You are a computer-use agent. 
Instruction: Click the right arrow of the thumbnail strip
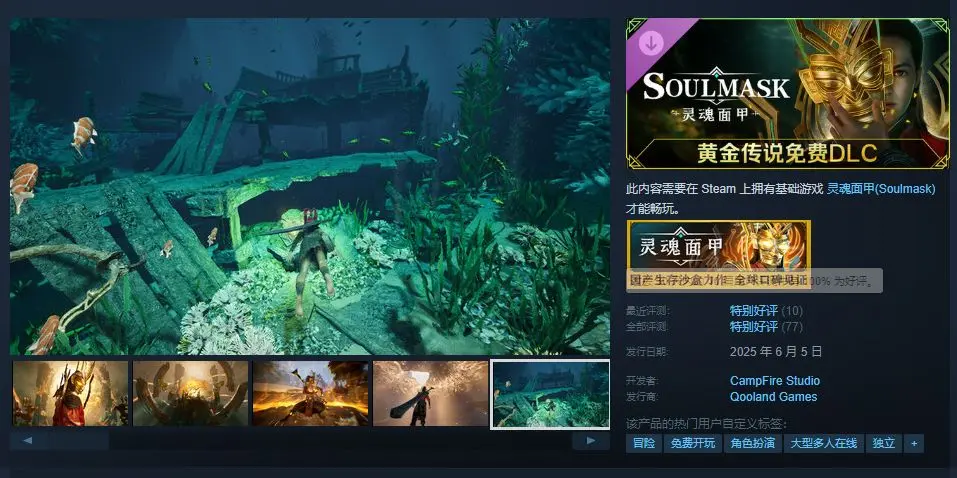click(x=591, y=440)
